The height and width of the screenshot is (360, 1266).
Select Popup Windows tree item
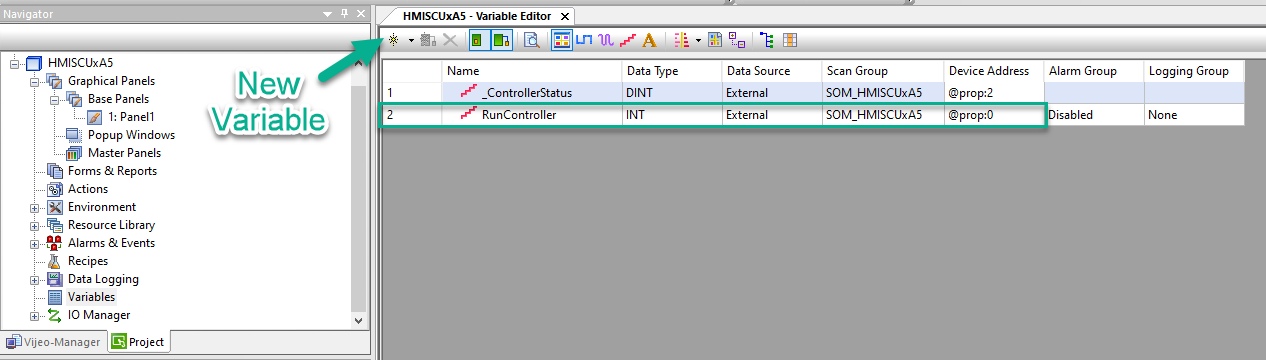(x=131, y=135)
